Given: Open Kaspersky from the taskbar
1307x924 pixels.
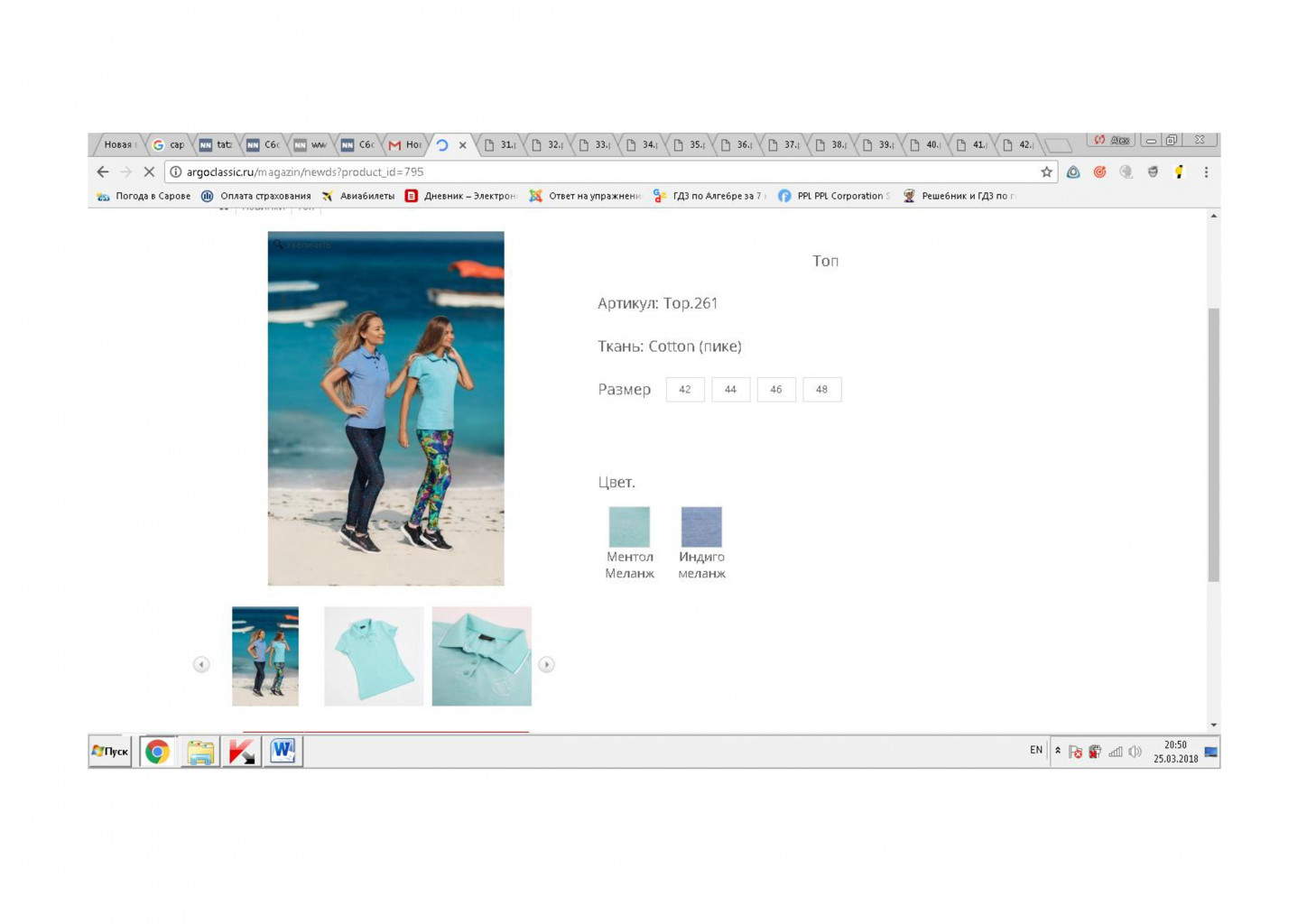Looking at the screenshot, I should pos(241,751).
